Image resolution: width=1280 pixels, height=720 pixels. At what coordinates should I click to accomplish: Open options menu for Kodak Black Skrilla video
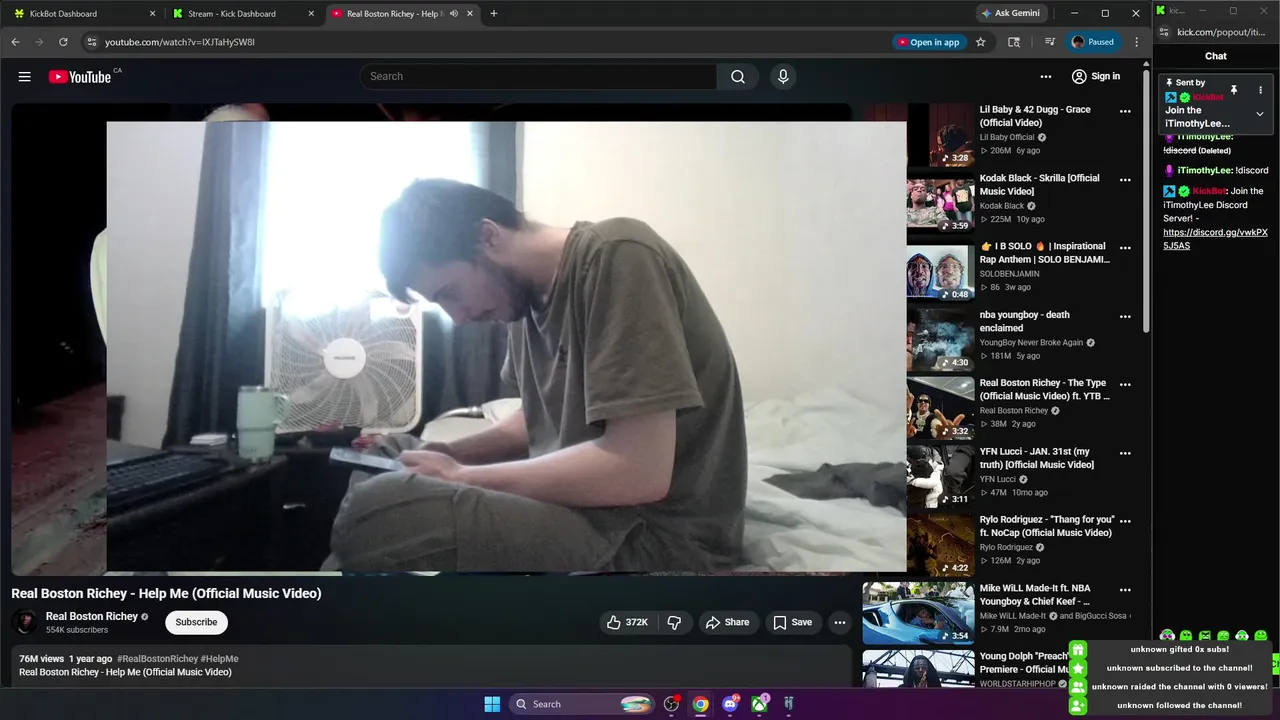pyautogui.click(x=1125, y=180)
